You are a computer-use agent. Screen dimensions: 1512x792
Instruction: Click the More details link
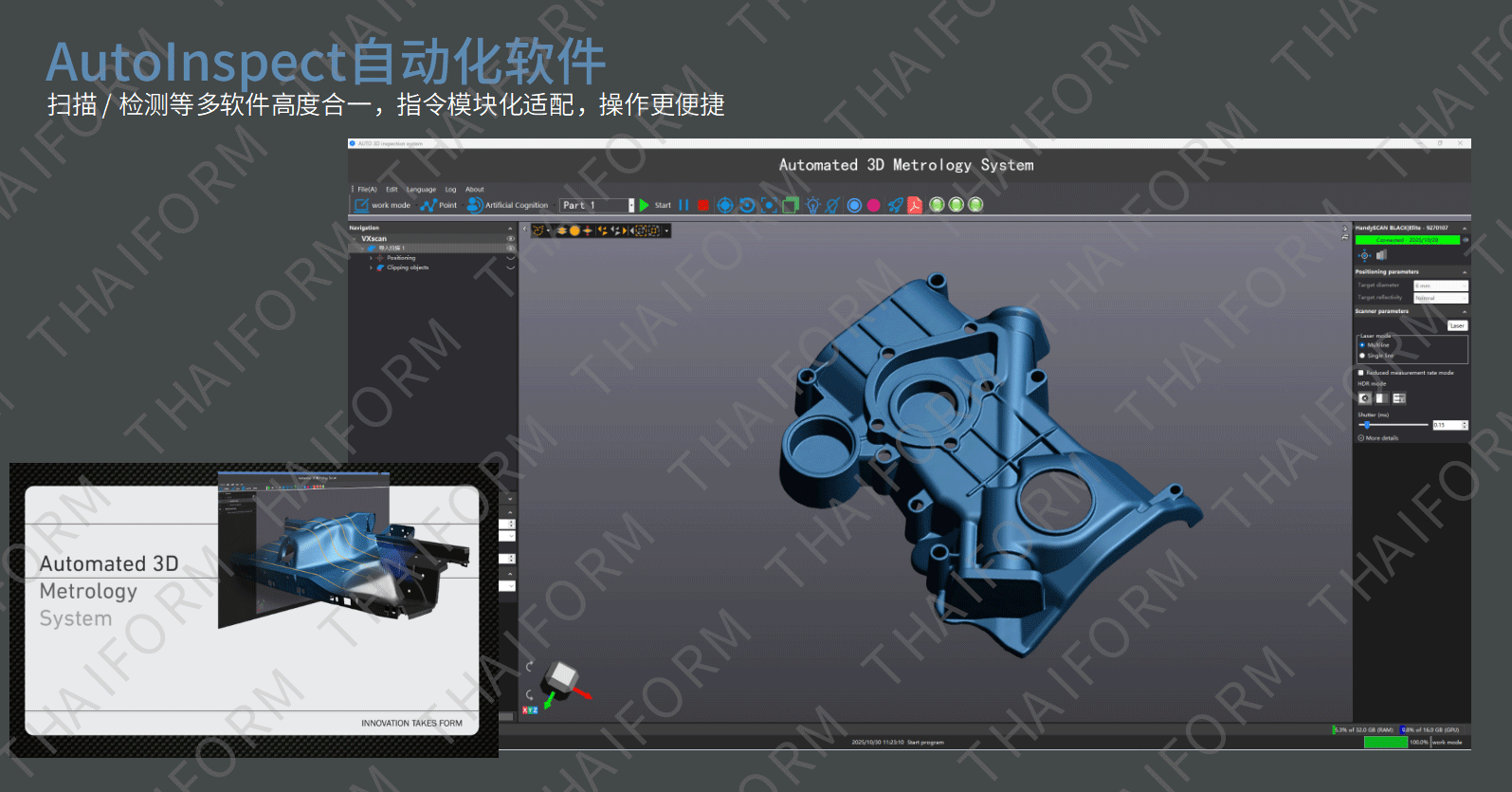pos(1381,438)
